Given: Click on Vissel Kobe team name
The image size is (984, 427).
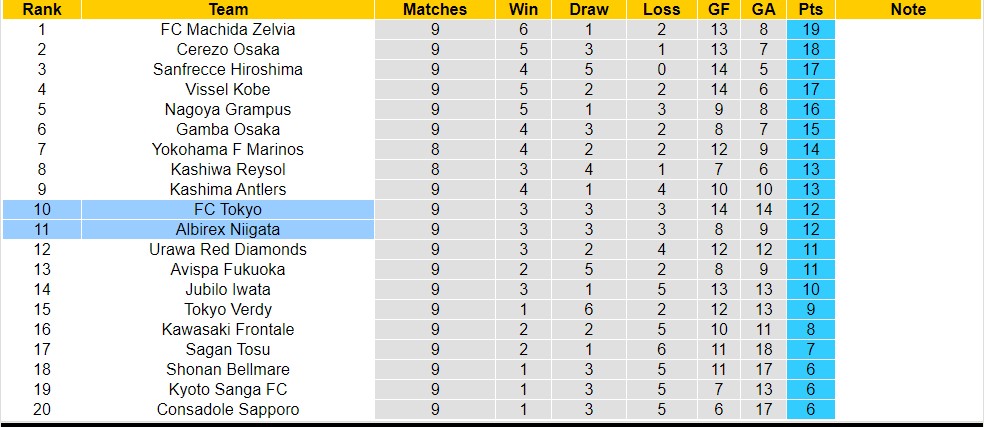Looking at the screenshot, I should pos(228,90).
